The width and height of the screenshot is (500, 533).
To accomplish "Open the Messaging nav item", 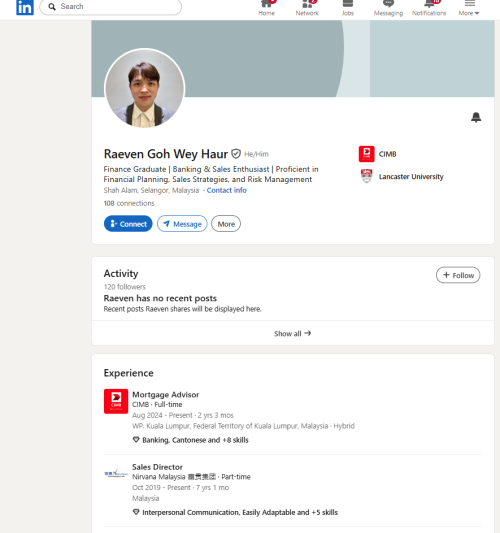I will (388, 8).
